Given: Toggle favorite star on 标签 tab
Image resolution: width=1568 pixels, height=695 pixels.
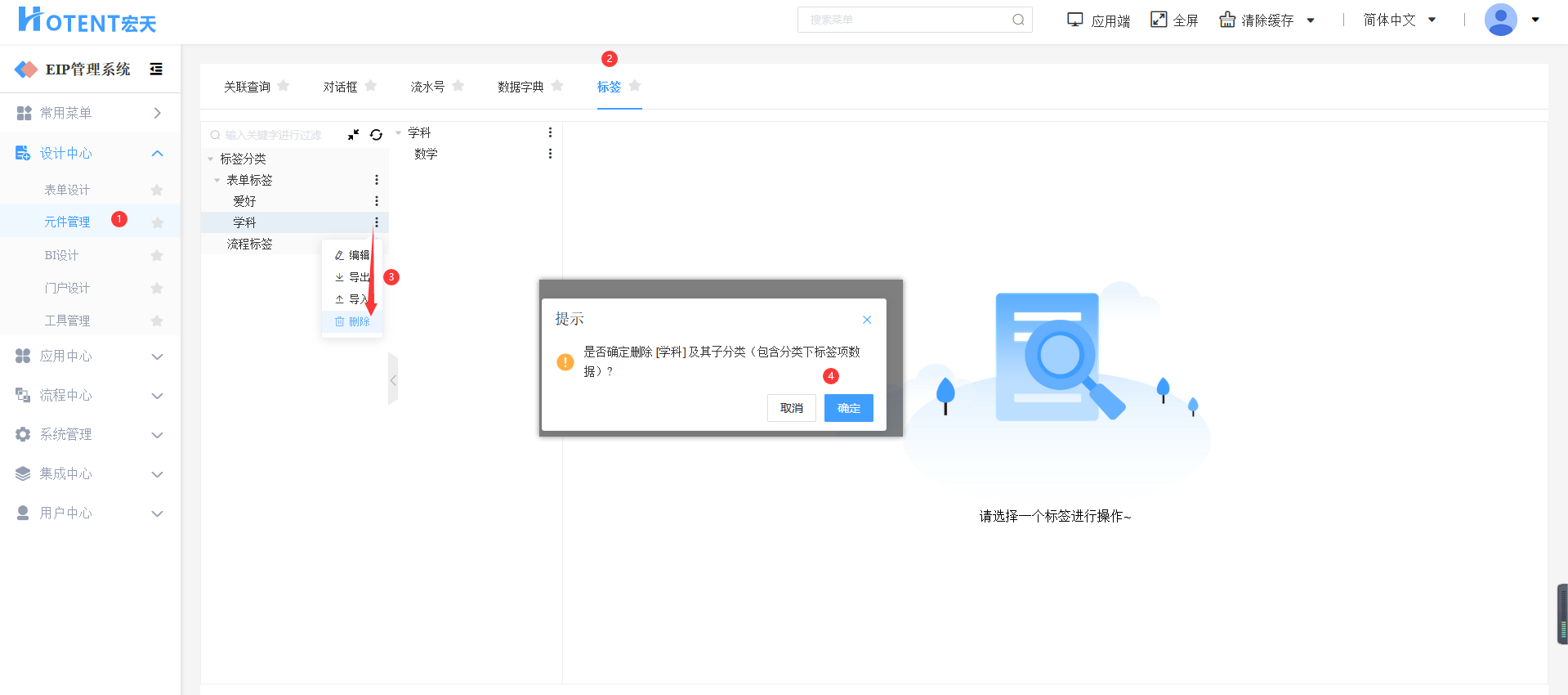Looking at the screenshot, I should [635, 86].
